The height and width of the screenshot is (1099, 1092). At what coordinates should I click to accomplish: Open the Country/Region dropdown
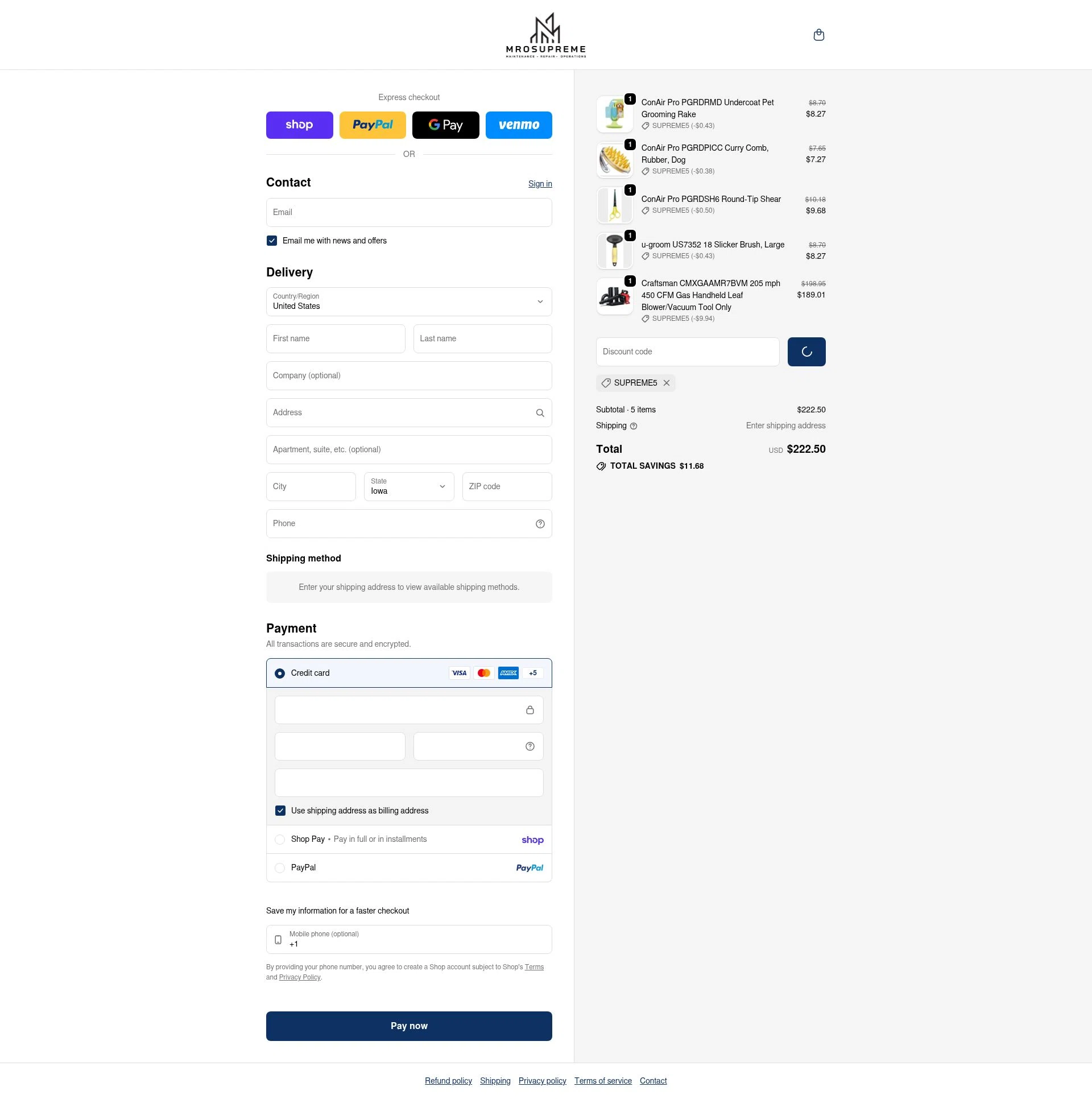[x=408, y=301]
